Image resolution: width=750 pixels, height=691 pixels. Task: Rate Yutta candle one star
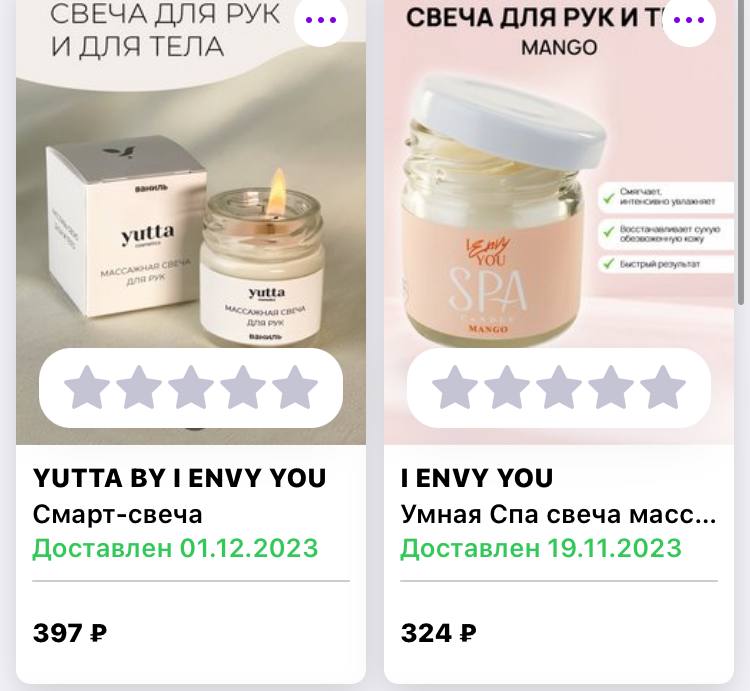point(87,388)
